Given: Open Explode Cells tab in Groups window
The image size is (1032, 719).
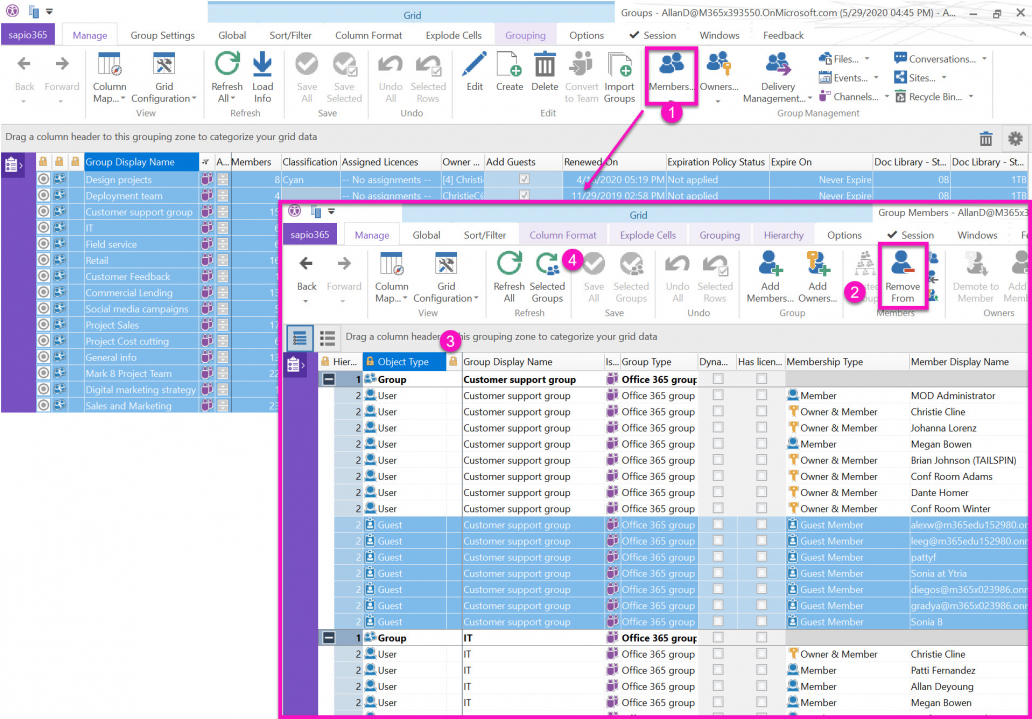Looking at the screenshot, I should [453, 36].
